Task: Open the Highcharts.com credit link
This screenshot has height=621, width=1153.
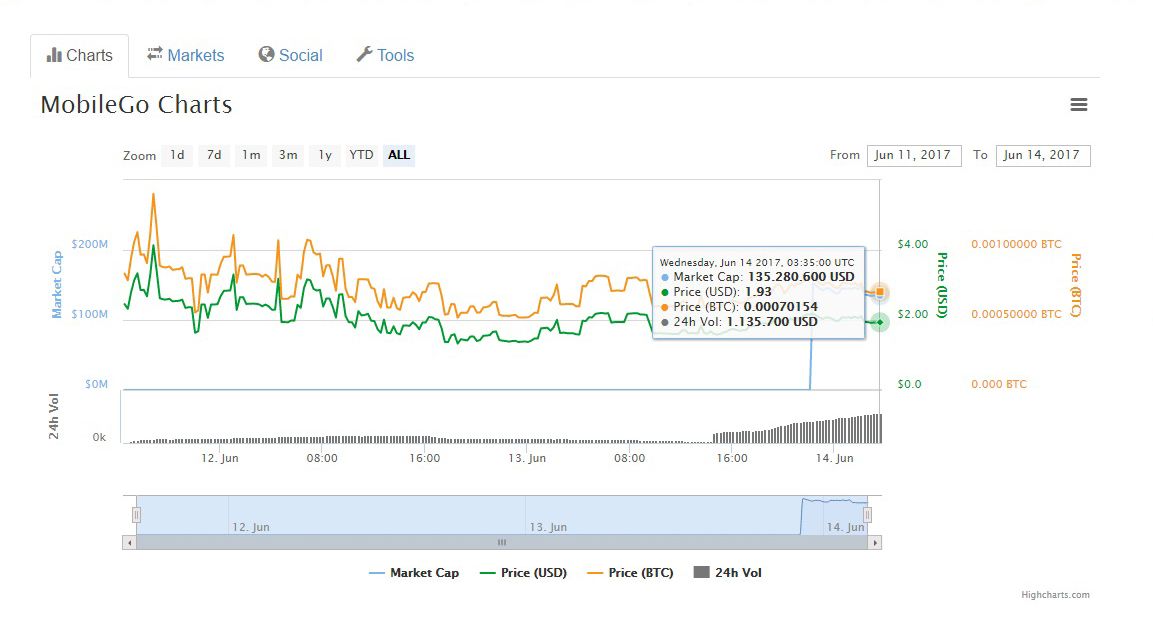Action: pyautogui.click(x=1055, y=595)
